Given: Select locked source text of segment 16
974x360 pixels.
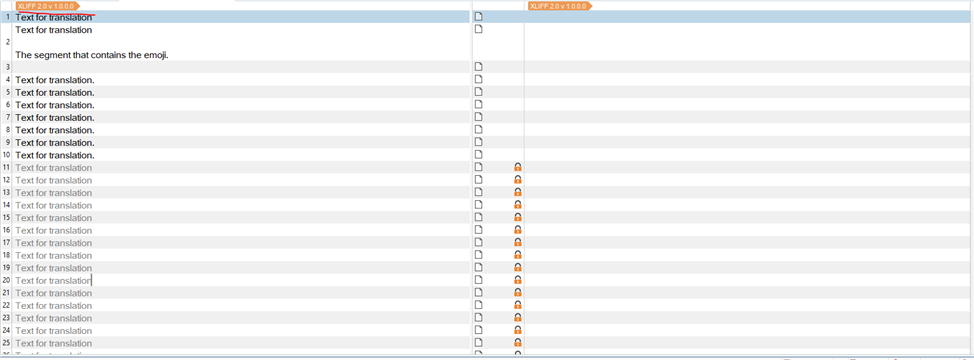Looking at the screenshot, I should point(53,230).
